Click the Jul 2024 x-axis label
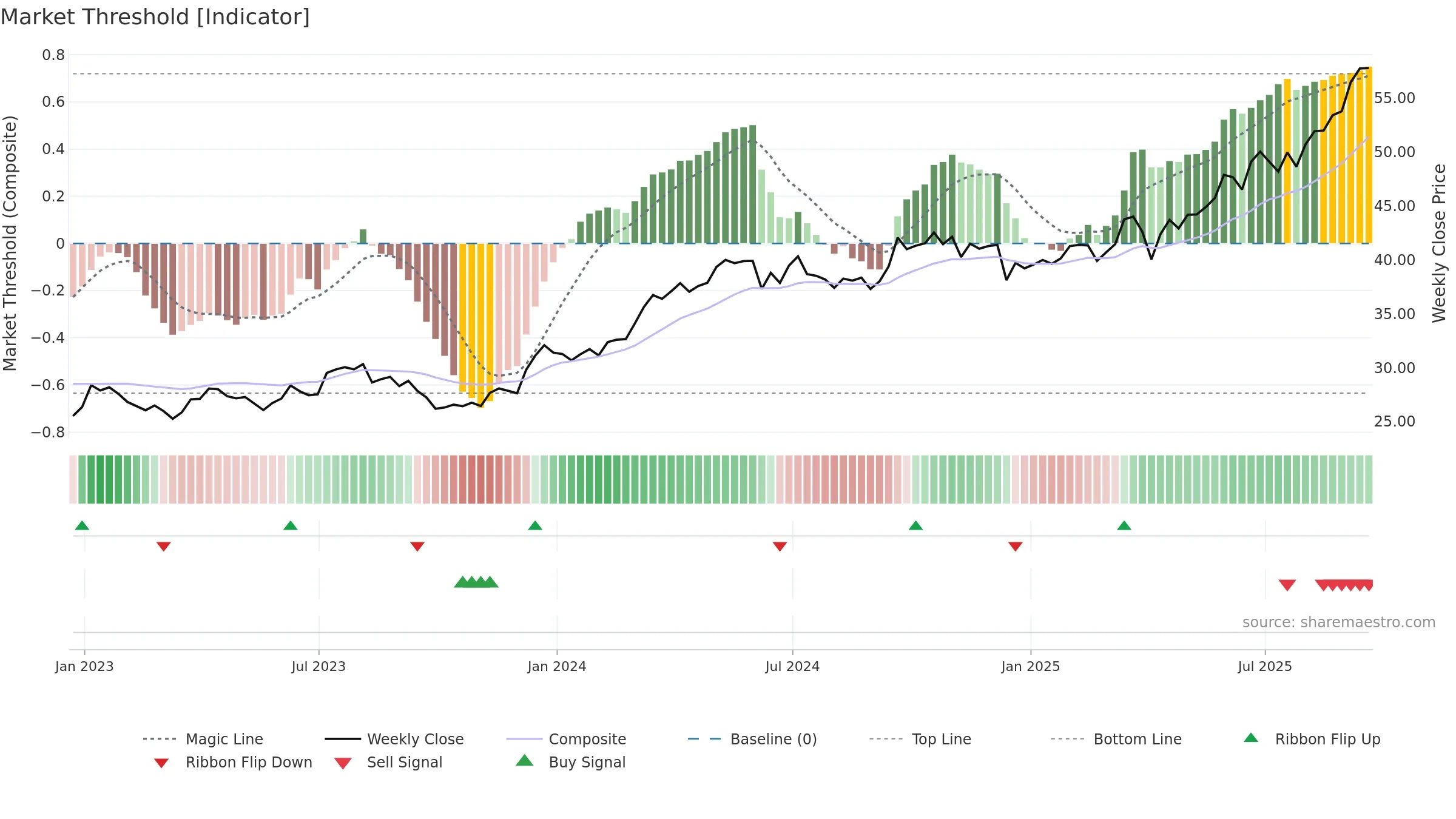1456x819 pixels. (x=792, y=666)
